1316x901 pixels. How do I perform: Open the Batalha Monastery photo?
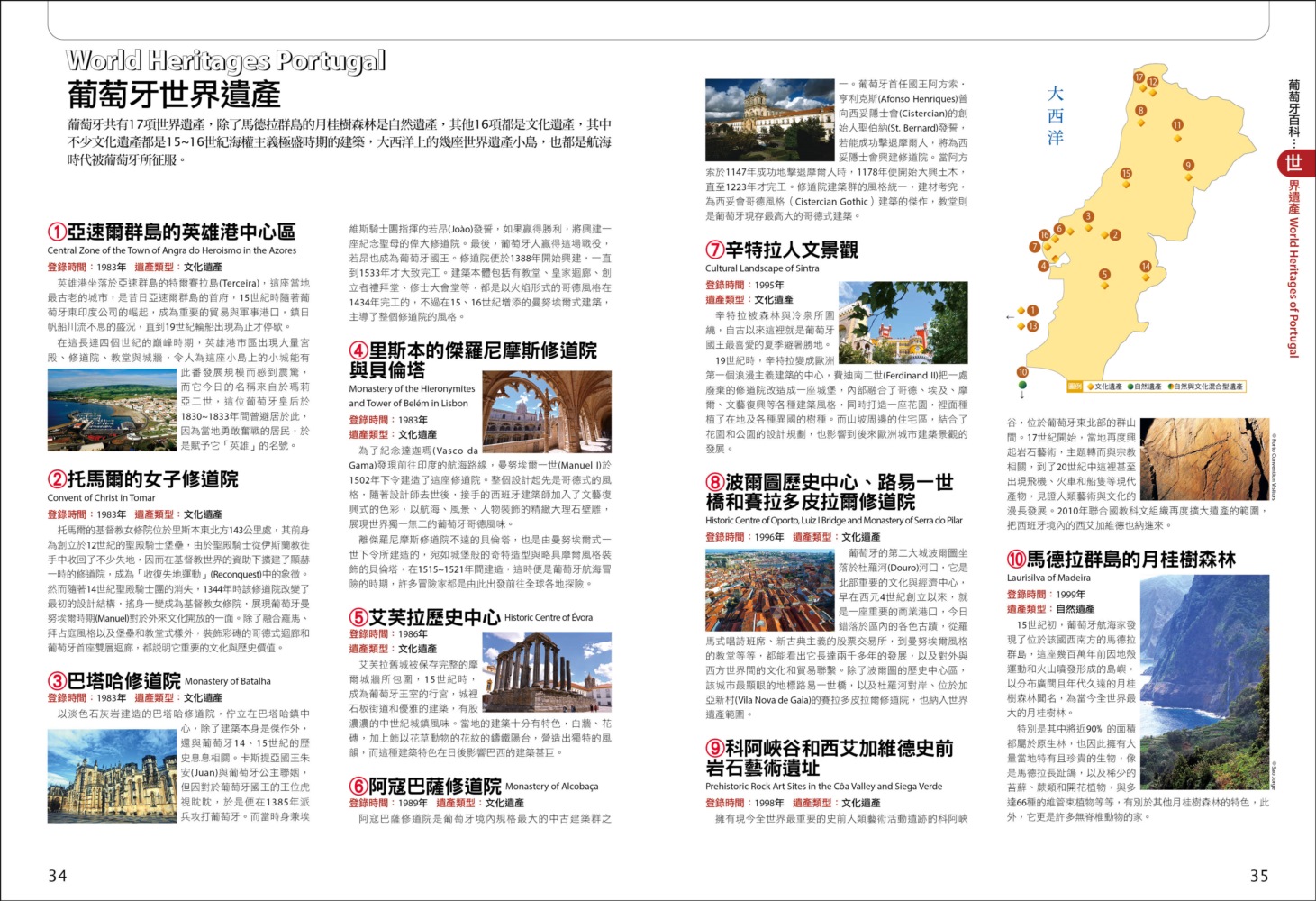112,775
